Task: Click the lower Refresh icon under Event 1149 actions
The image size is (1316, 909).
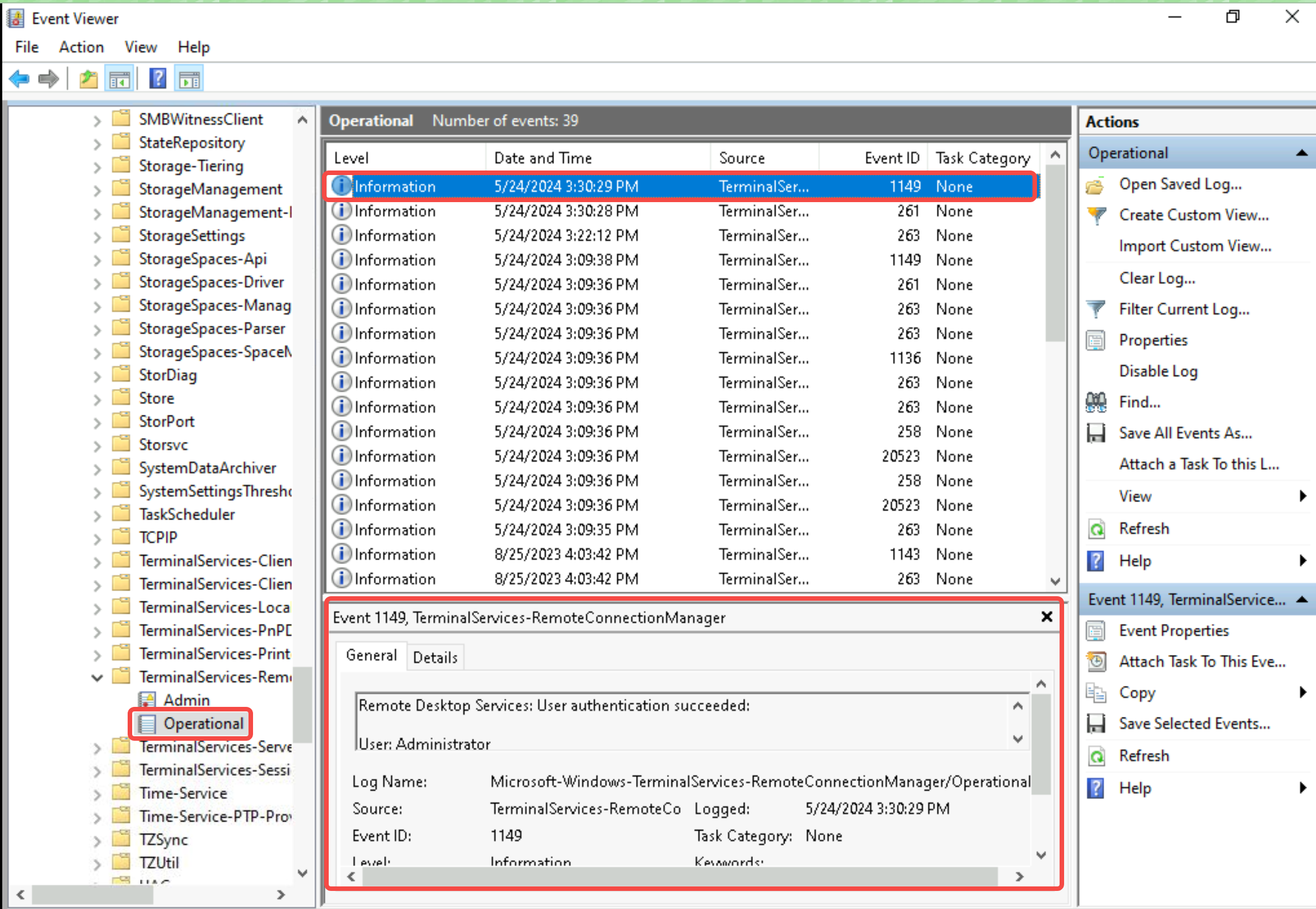Action: pyautogui.click(x=1096, y=757)
